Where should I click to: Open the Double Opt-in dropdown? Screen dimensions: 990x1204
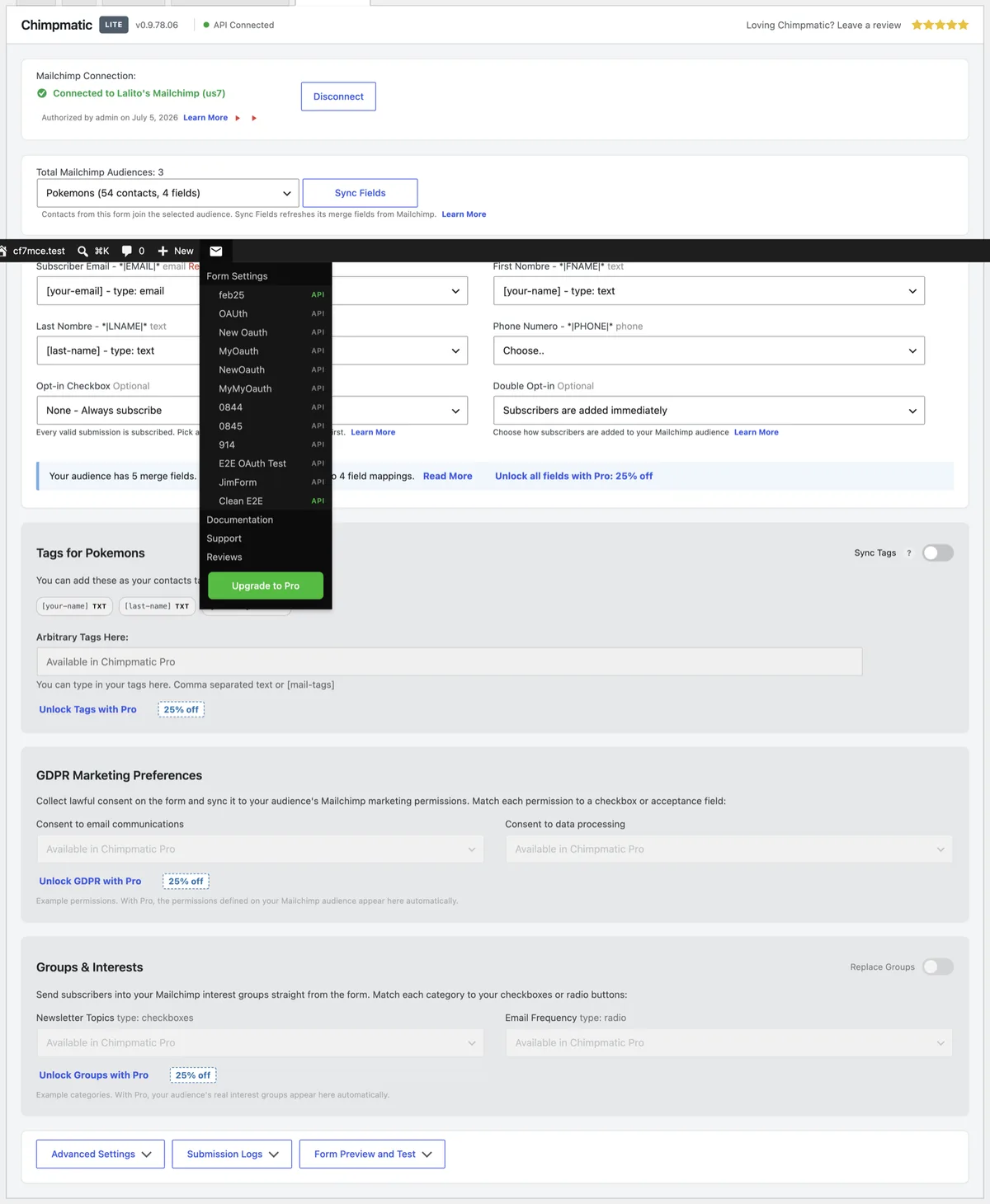pyautogui.click(x=709, y=411)
